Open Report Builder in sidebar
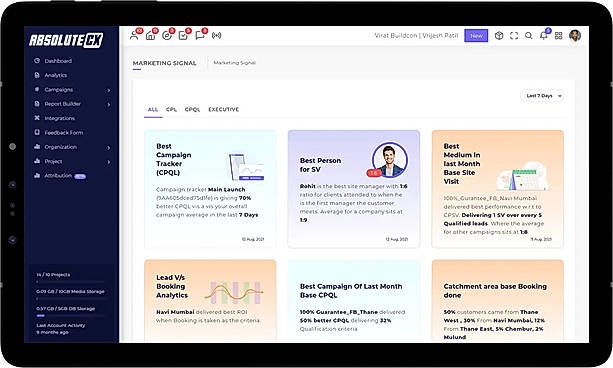 pyautogui.click(x=63, y=104)
